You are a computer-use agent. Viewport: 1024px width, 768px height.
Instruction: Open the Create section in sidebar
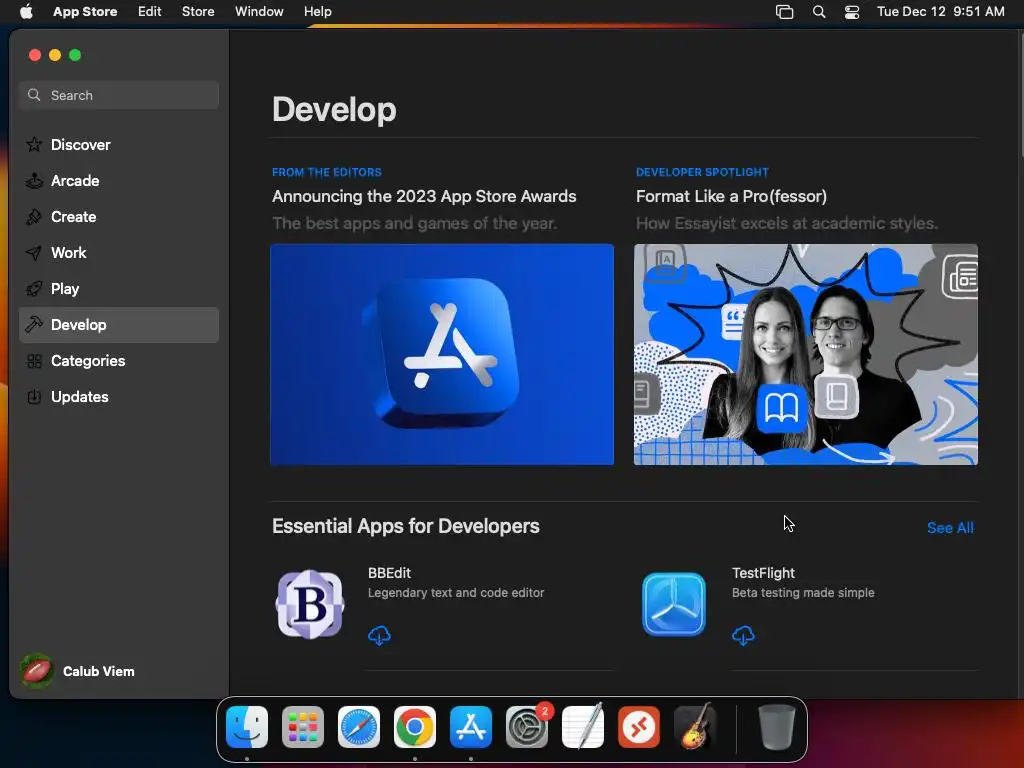119,217
